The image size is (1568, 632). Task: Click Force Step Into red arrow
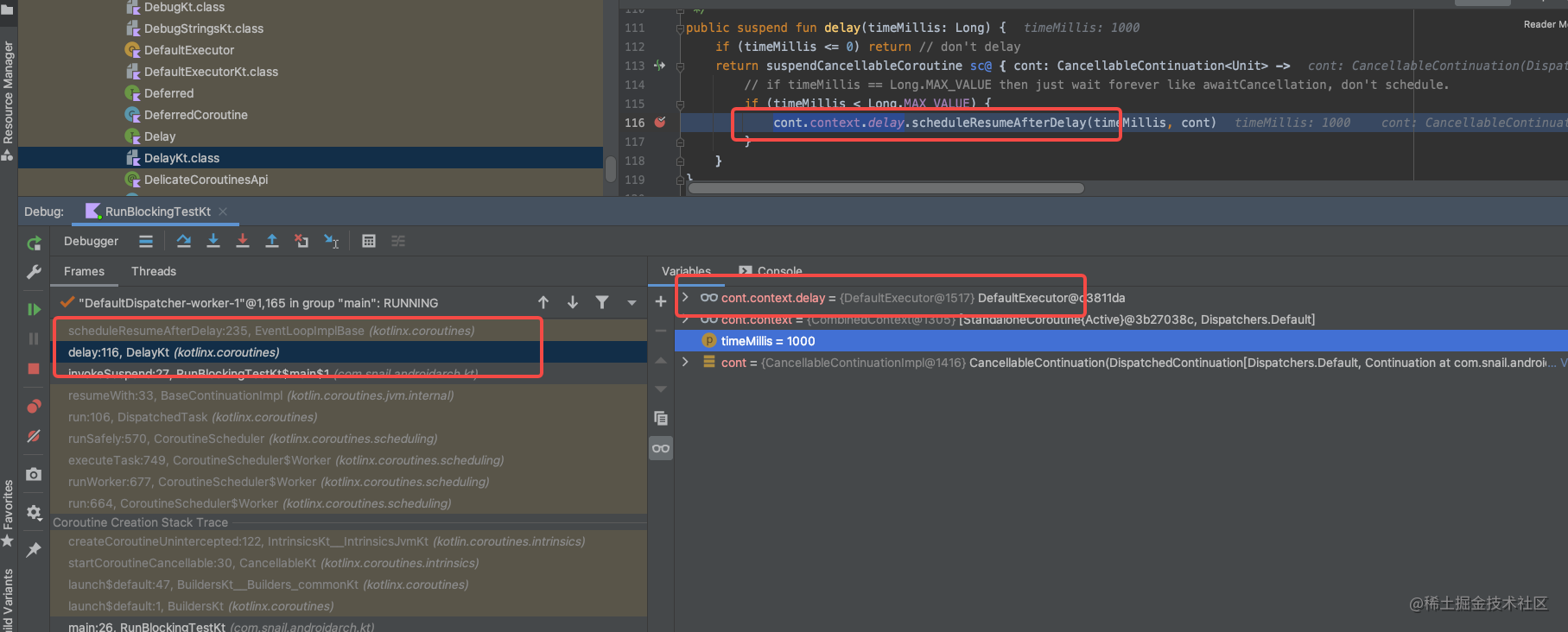[x=243, y=241]
